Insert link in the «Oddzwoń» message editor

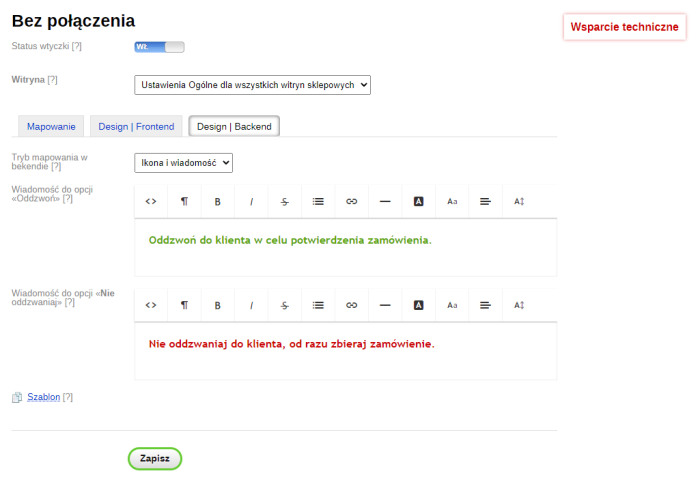coord(351,201)
